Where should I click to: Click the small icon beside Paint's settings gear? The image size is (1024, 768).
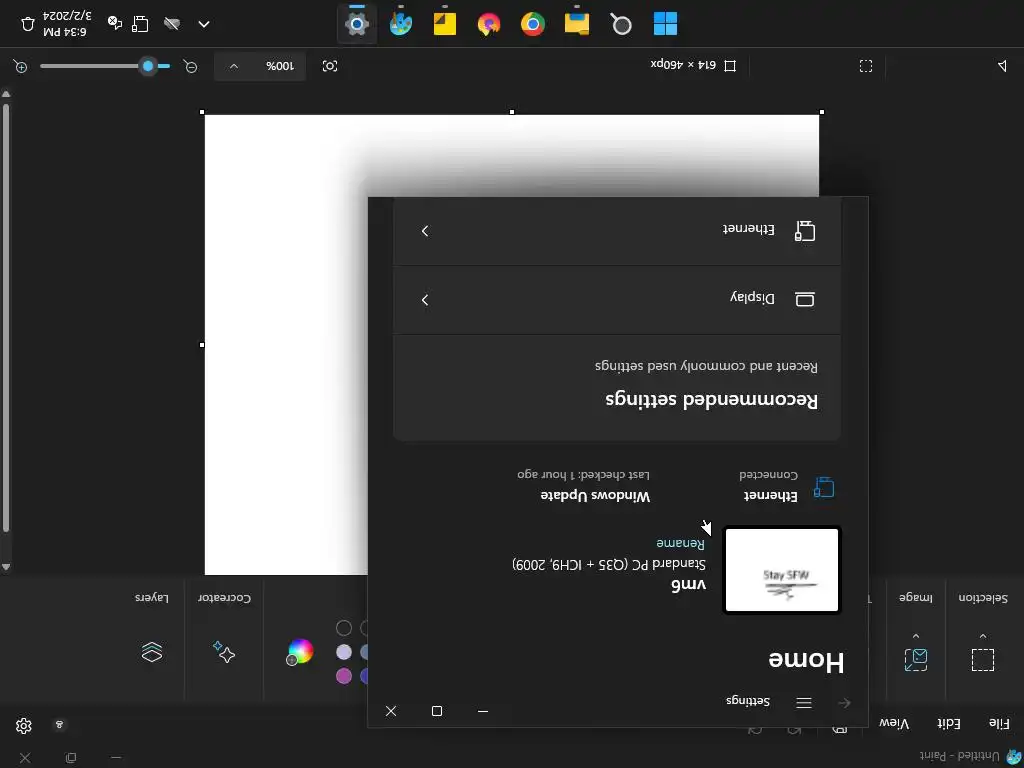click(x=59, y=724)
